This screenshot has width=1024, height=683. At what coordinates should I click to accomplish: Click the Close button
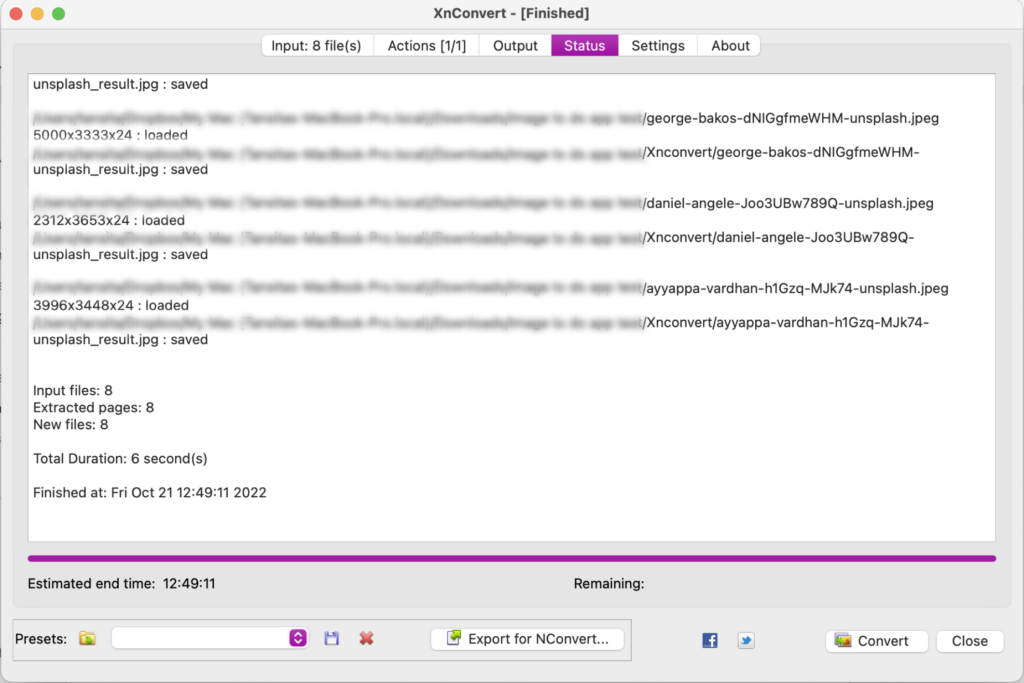coord(970,641)
